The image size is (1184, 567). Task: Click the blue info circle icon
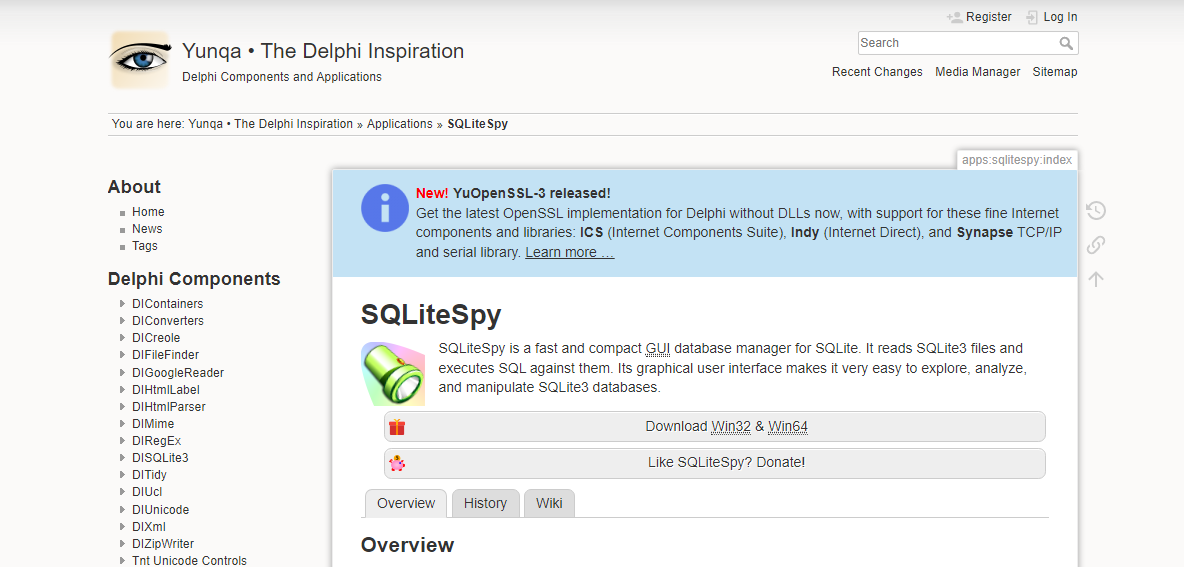tap(385, 208)
